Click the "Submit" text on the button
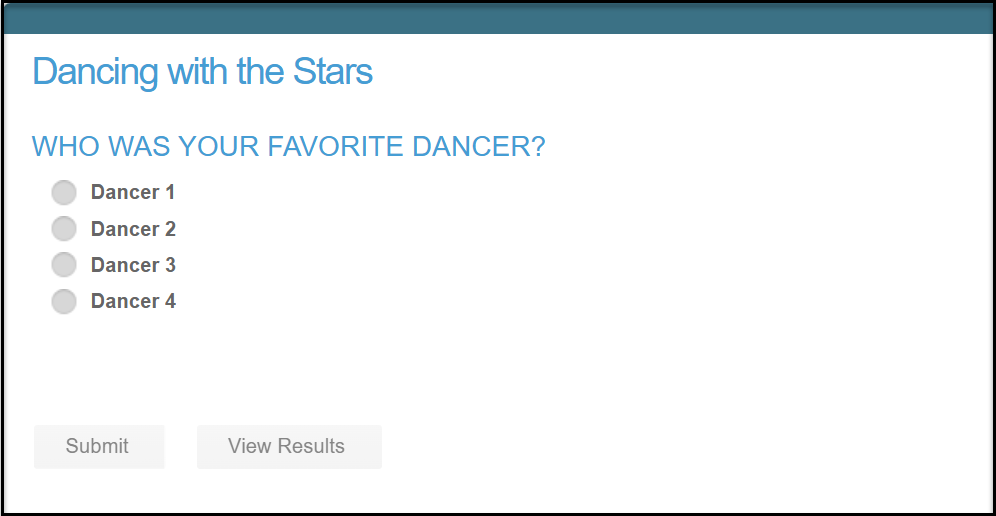 click(97, 446)
